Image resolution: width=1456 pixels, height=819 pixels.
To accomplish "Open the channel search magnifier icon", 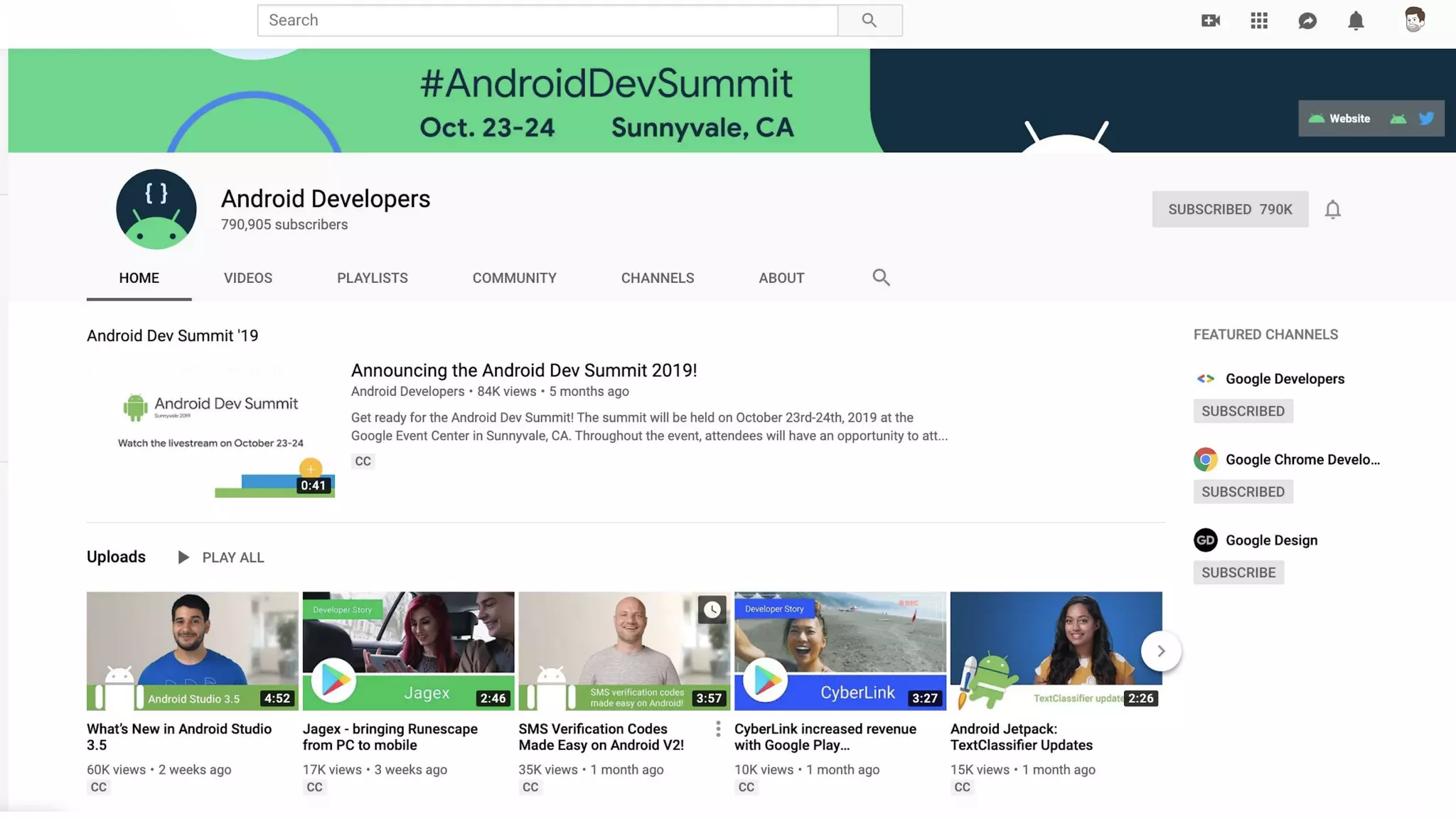I will pyautogui.click(x=881, y=277).
